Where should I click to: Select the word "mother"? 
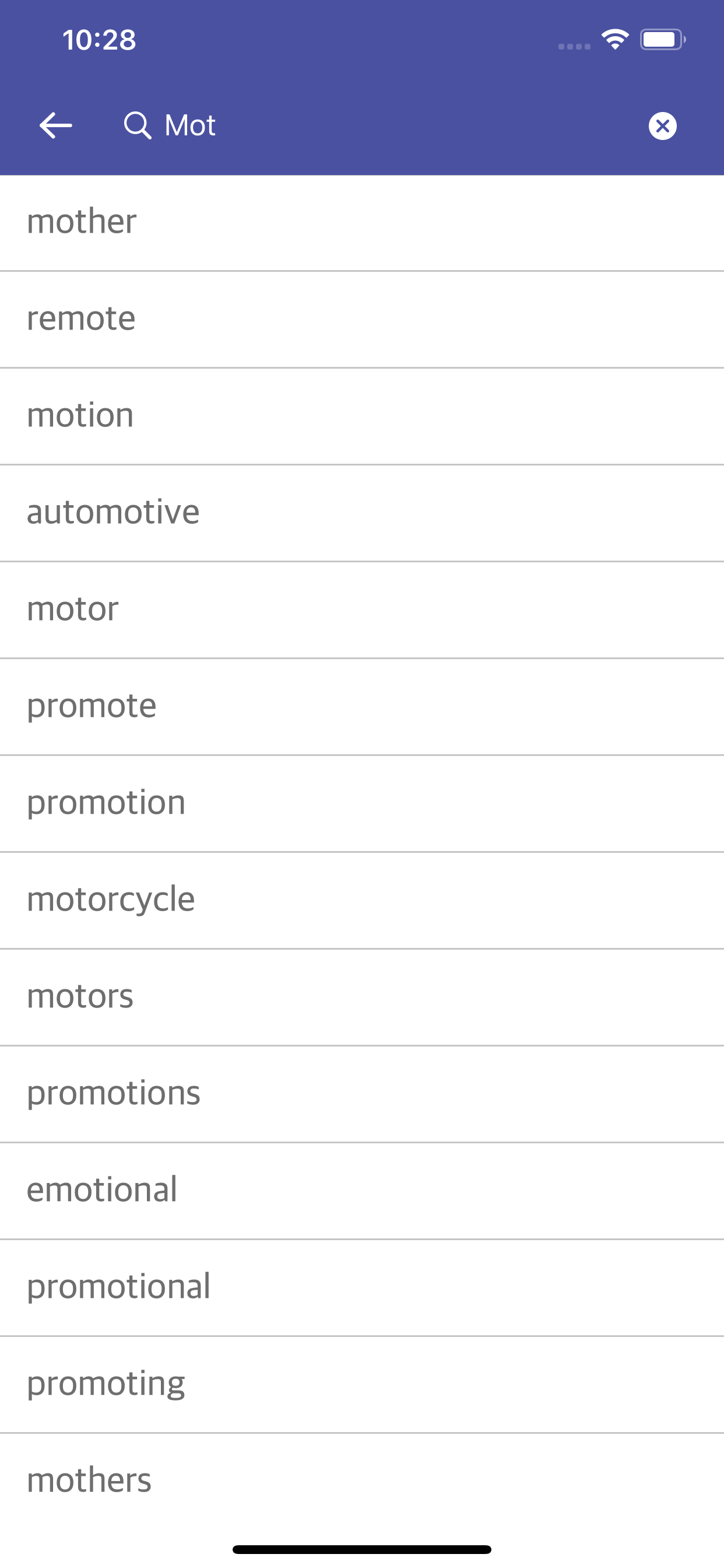point(362,223)
